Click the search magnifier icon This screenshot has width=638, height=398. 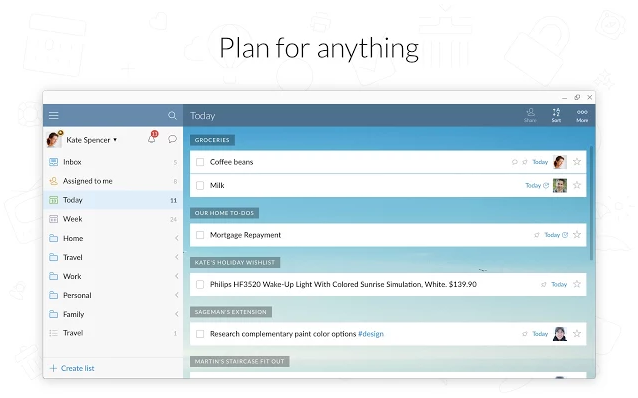pyautogui.click(x=173, y=116)
